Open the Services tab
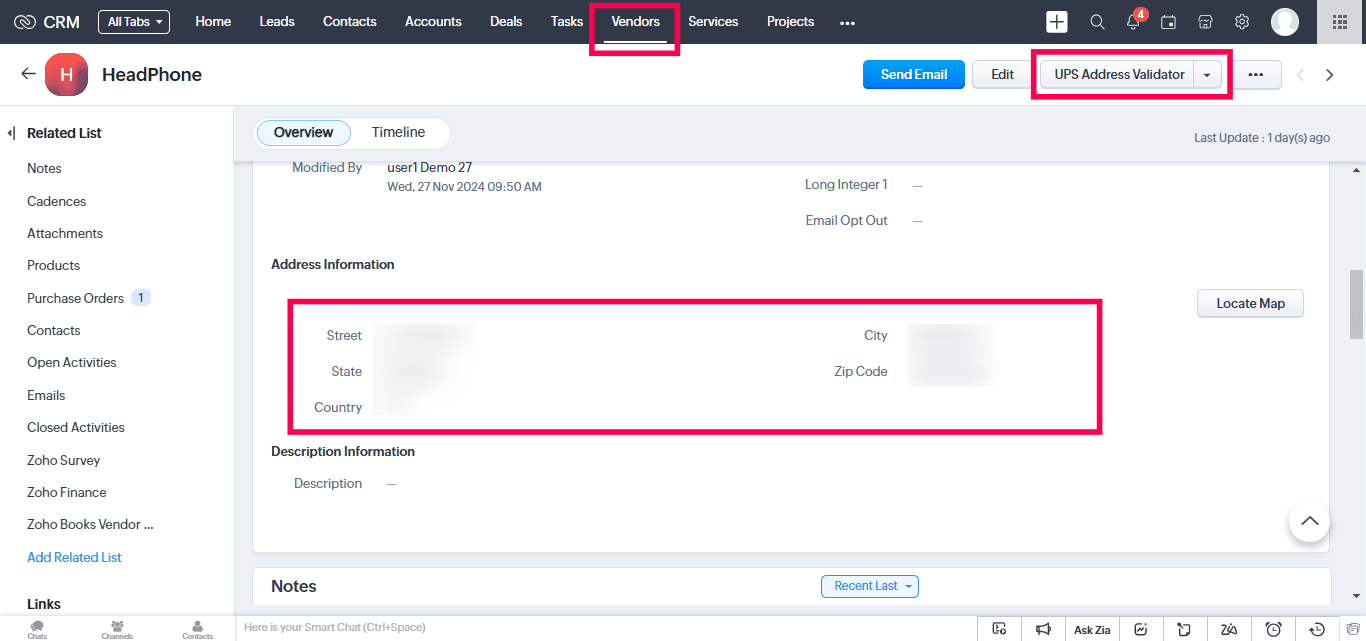 coord(713,21)
